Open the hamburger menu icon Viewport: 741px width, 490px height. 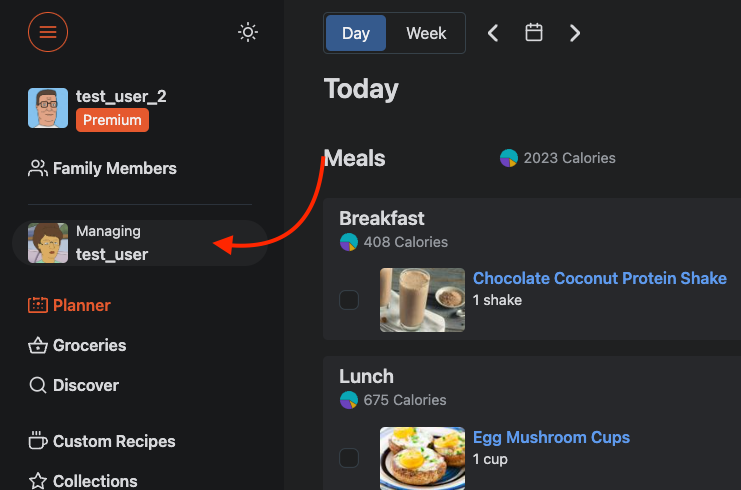[48, 32]
